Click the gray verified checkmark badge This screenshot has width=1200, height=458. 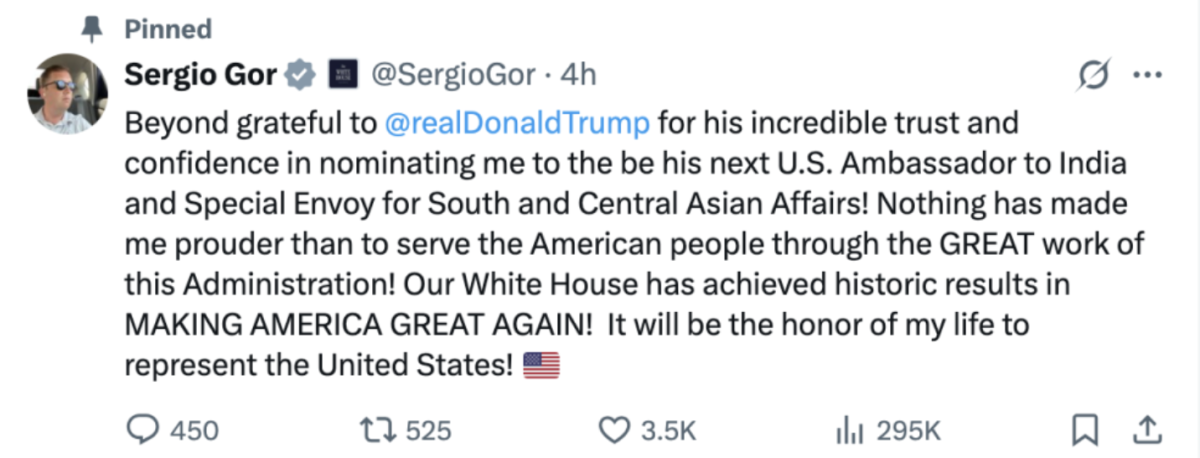tap(301, 74)
